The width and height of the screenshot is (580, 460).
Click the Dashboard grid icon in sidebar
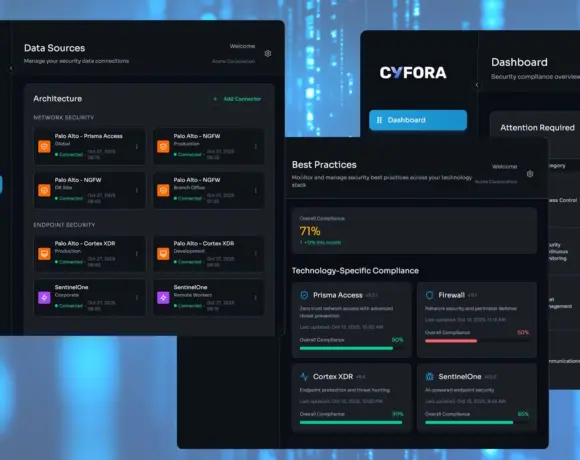pos(379,120)
